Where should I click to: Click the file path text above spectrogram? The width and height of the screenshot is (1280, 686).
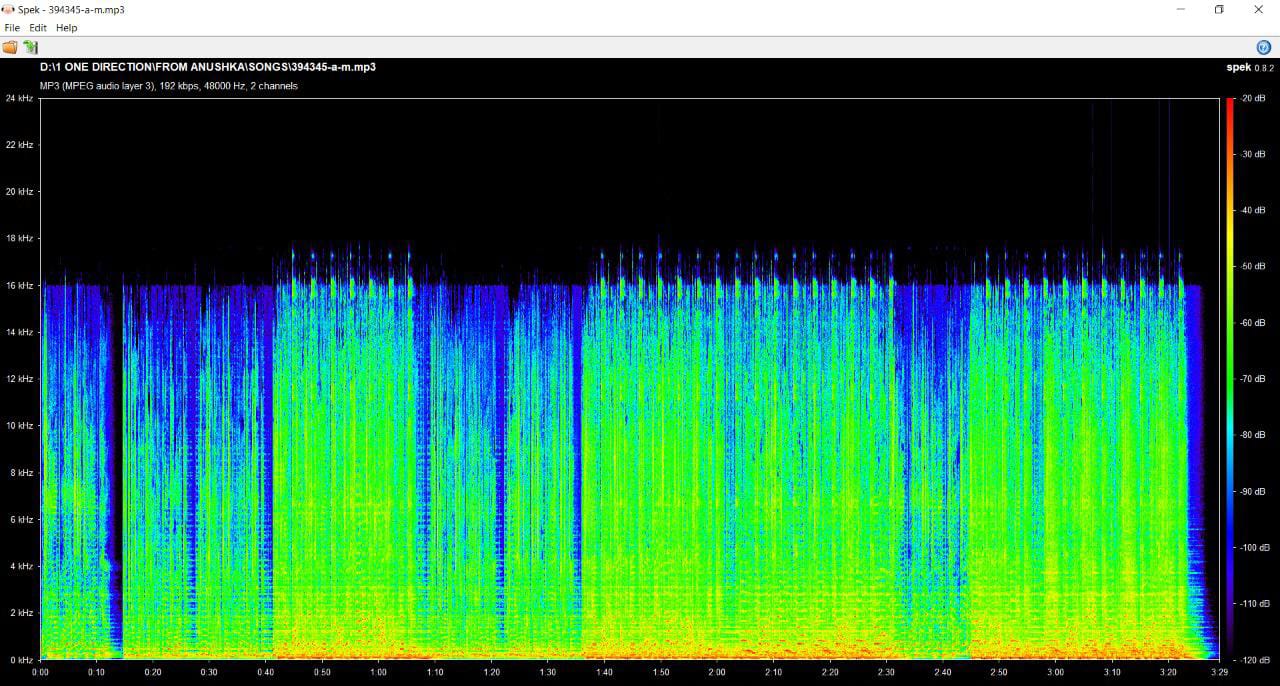(x=208, y=67)
